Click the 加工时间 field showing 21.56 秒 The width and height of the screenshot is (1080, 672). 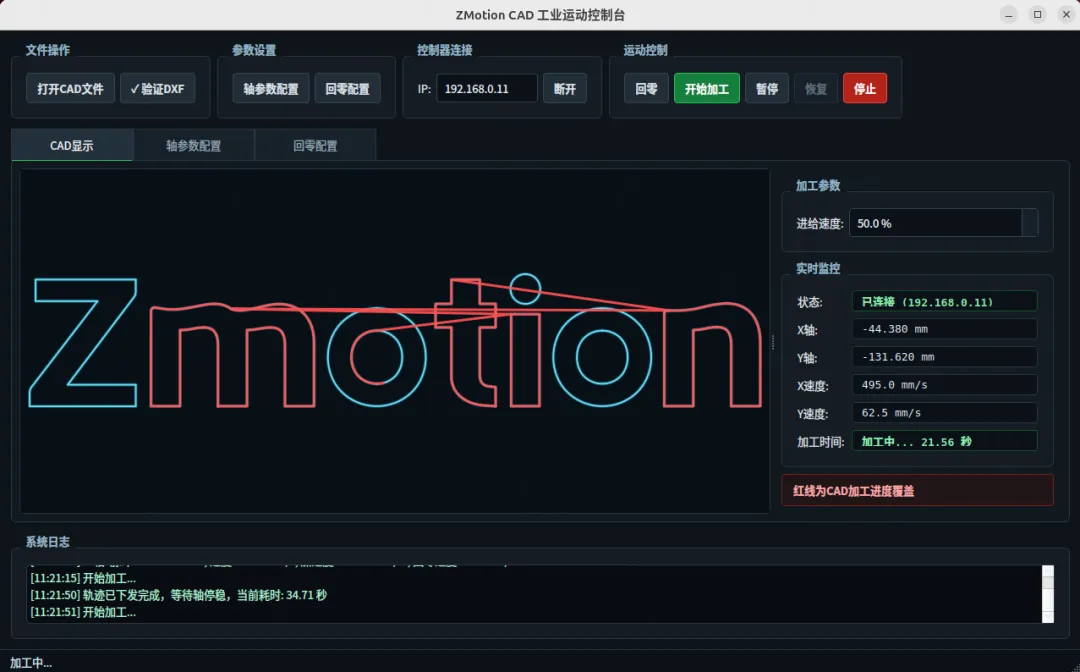944,441
